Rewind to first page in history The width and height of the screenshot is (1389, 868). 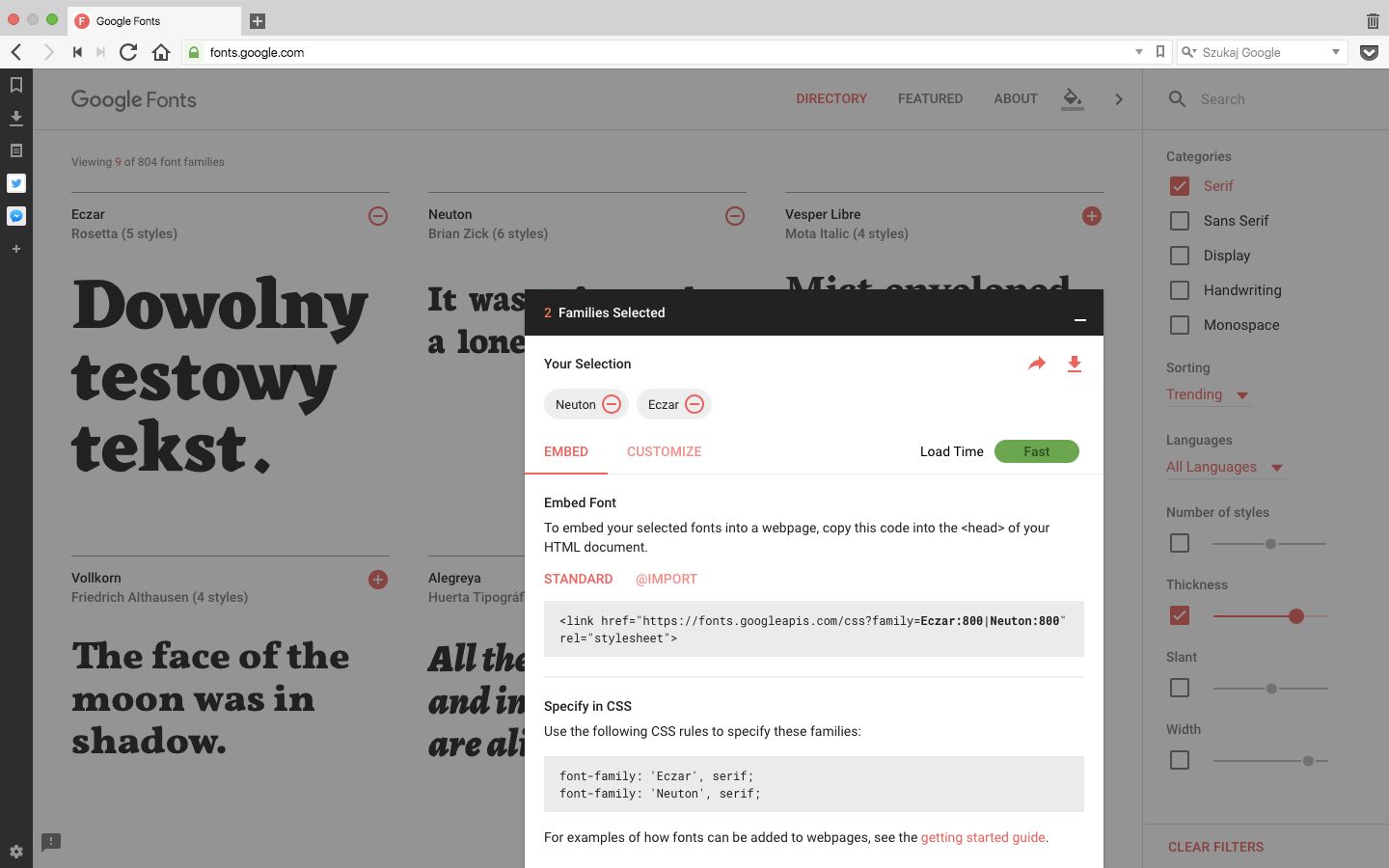point(77,52)
